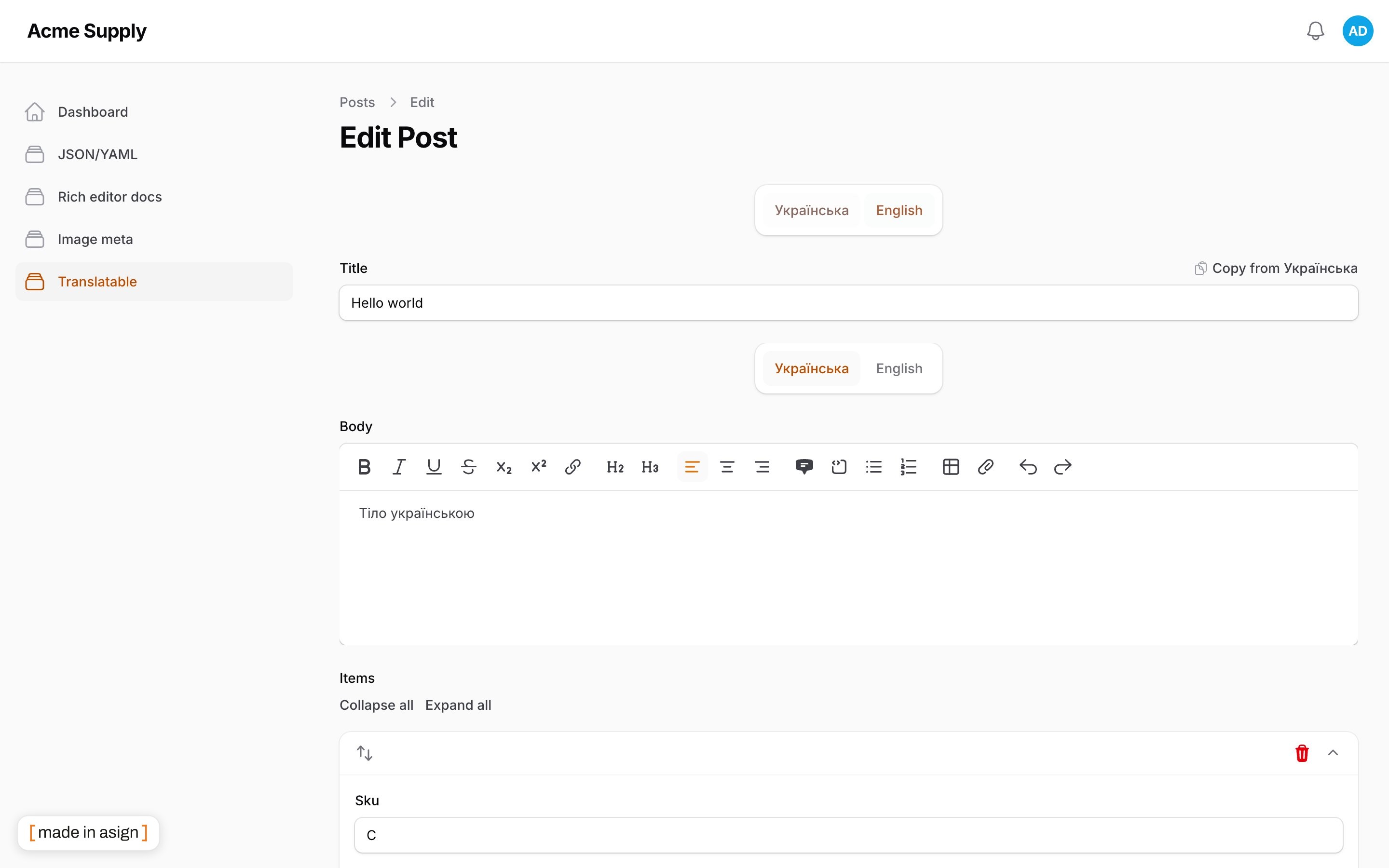Center-align text in Body editor
This screenshot has width=1389, height=868.
727,467
